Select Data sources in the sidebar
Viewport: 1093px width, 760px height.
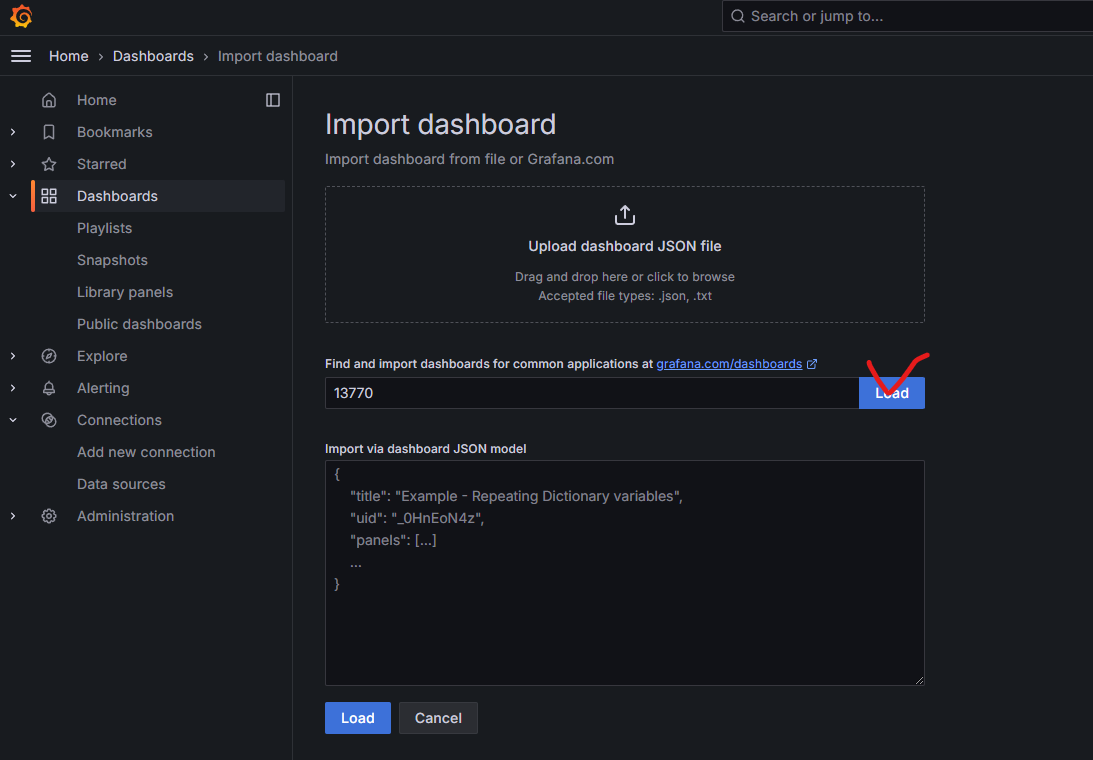[119, 484]
